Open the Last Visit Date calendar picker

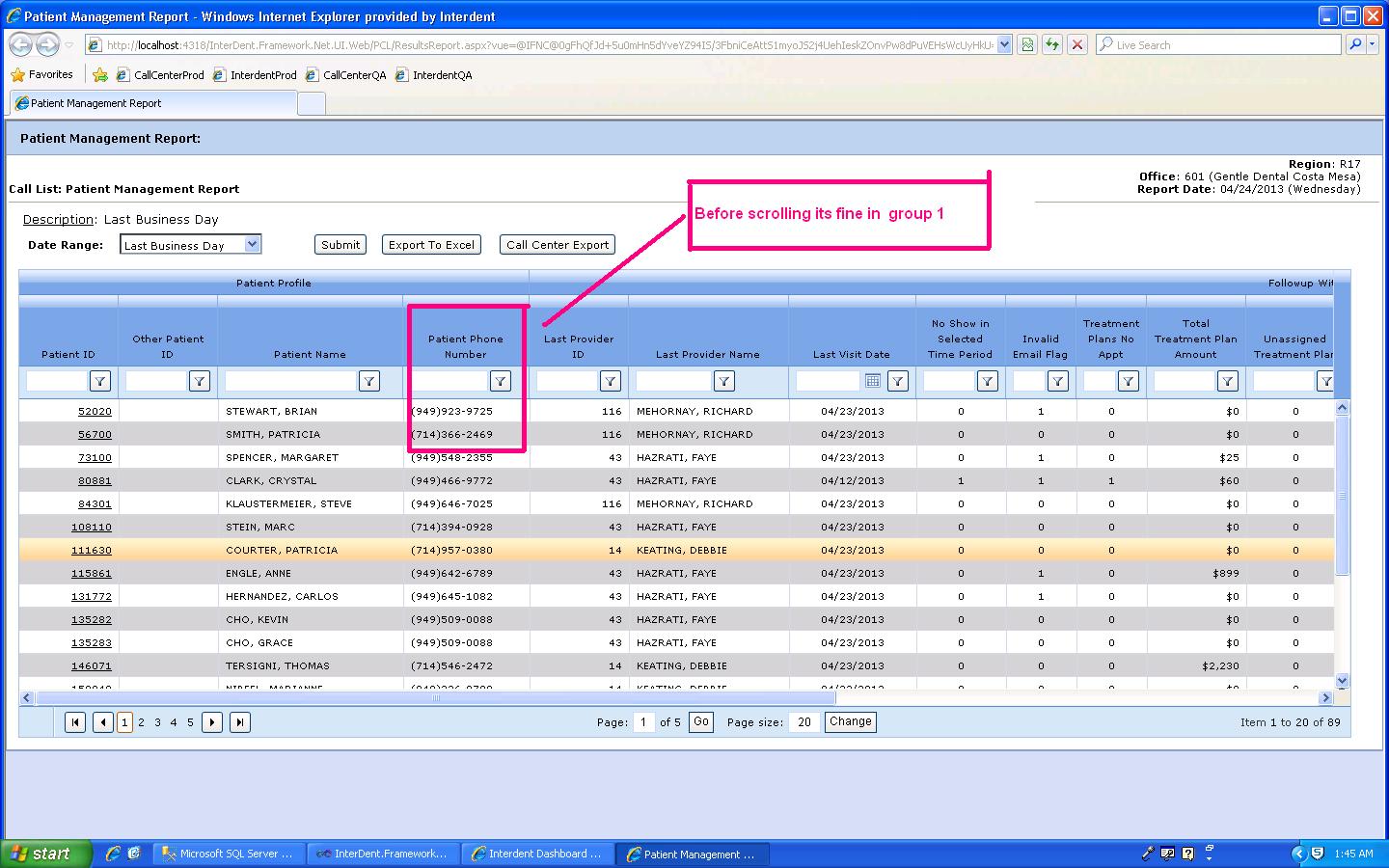872,381
